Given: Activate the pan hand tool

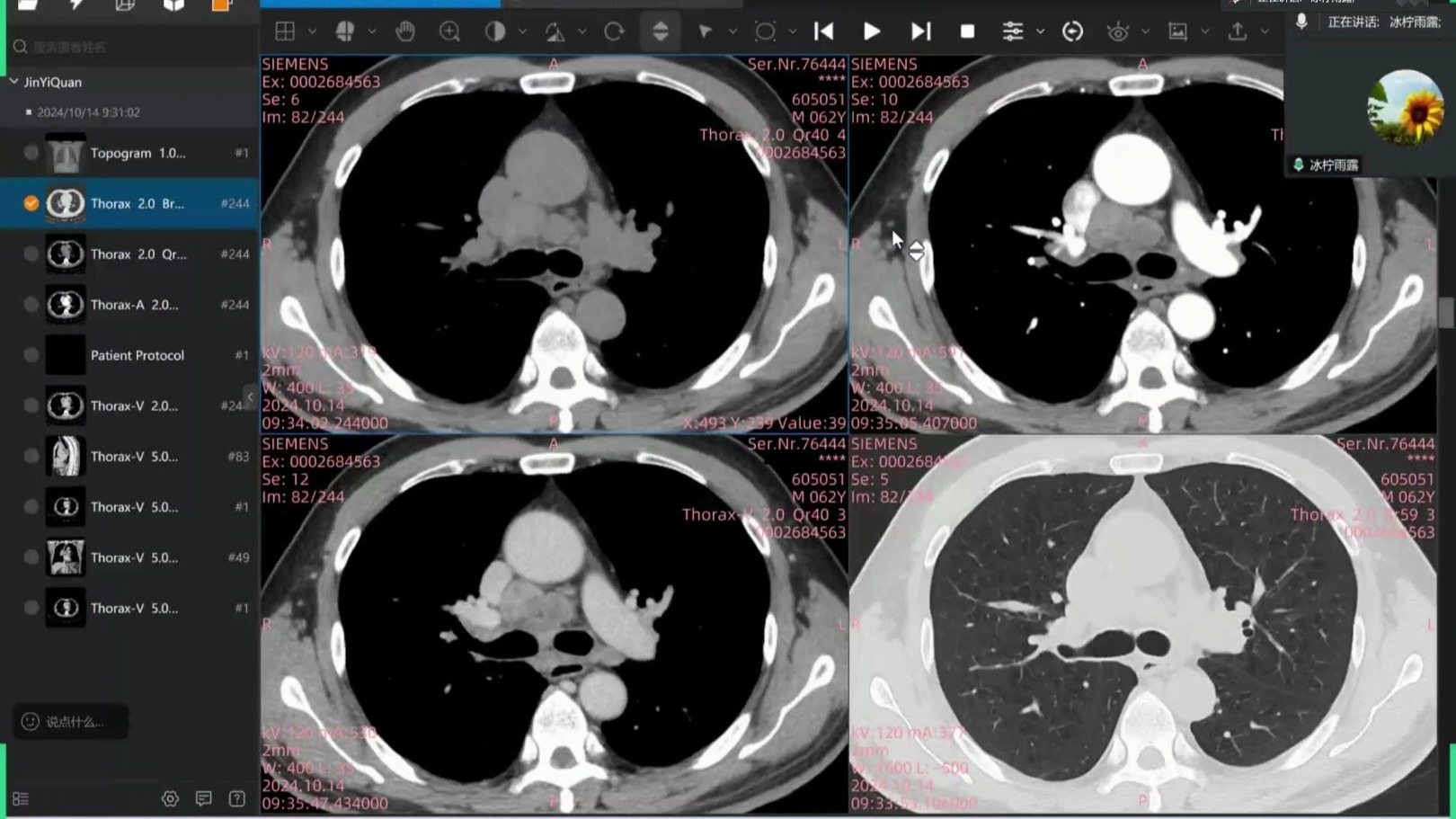Looking at the screenshot, I should (405, 31).
